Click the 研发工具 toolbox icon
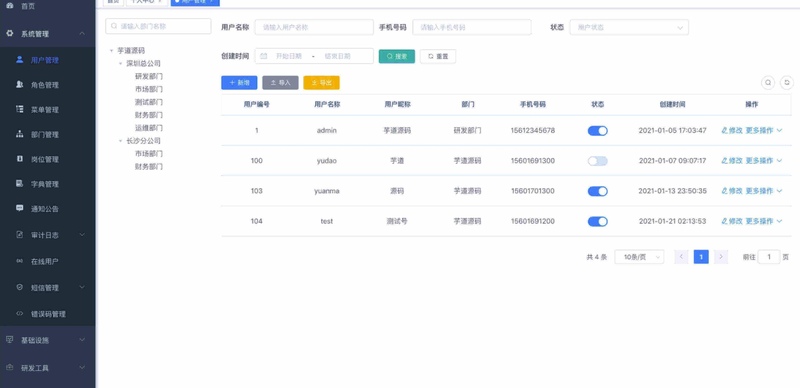The width and height of the screenshot is (800, 388). tap(9, 368)
